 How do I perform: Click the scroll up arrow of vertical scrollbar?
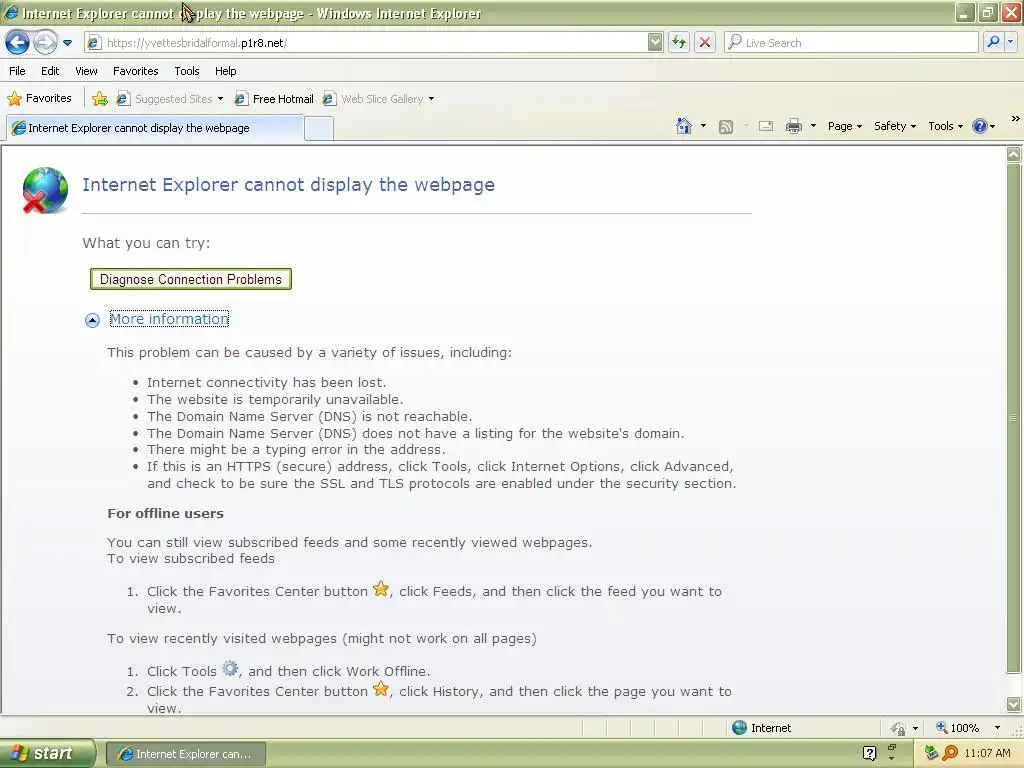click(x=1014, y=154)
